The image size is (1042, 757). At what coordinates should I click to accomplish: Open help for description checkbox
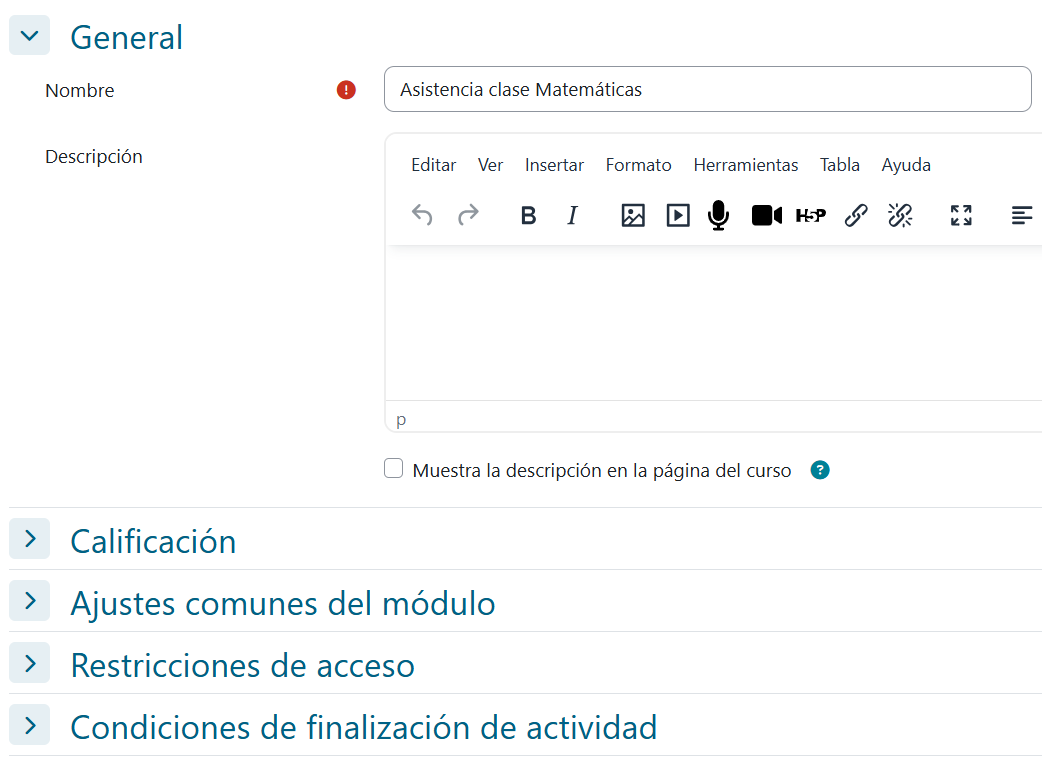[x=820, y=470]
